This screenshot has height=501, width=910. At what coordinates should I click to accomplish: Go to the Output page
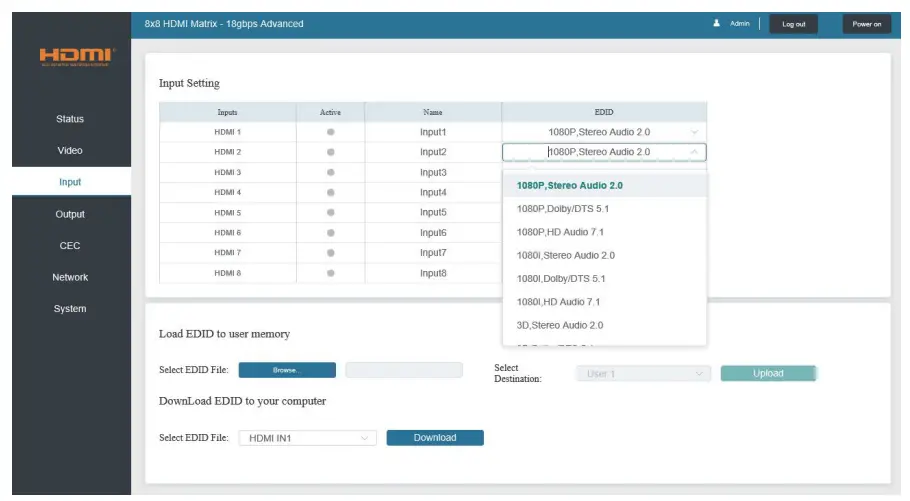(x=70, y=214)
